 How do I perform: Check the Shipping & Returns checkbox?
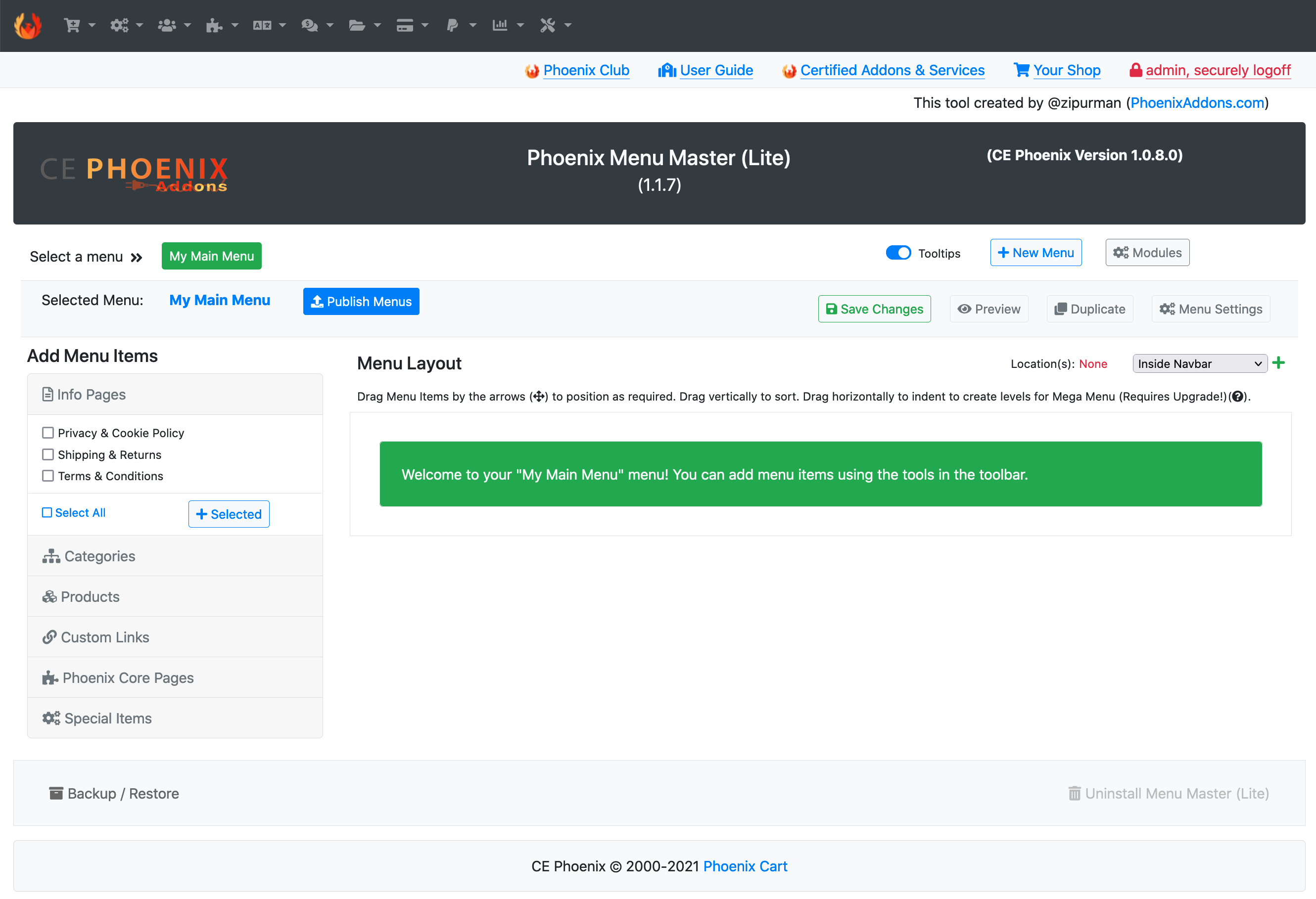[47, 454]
